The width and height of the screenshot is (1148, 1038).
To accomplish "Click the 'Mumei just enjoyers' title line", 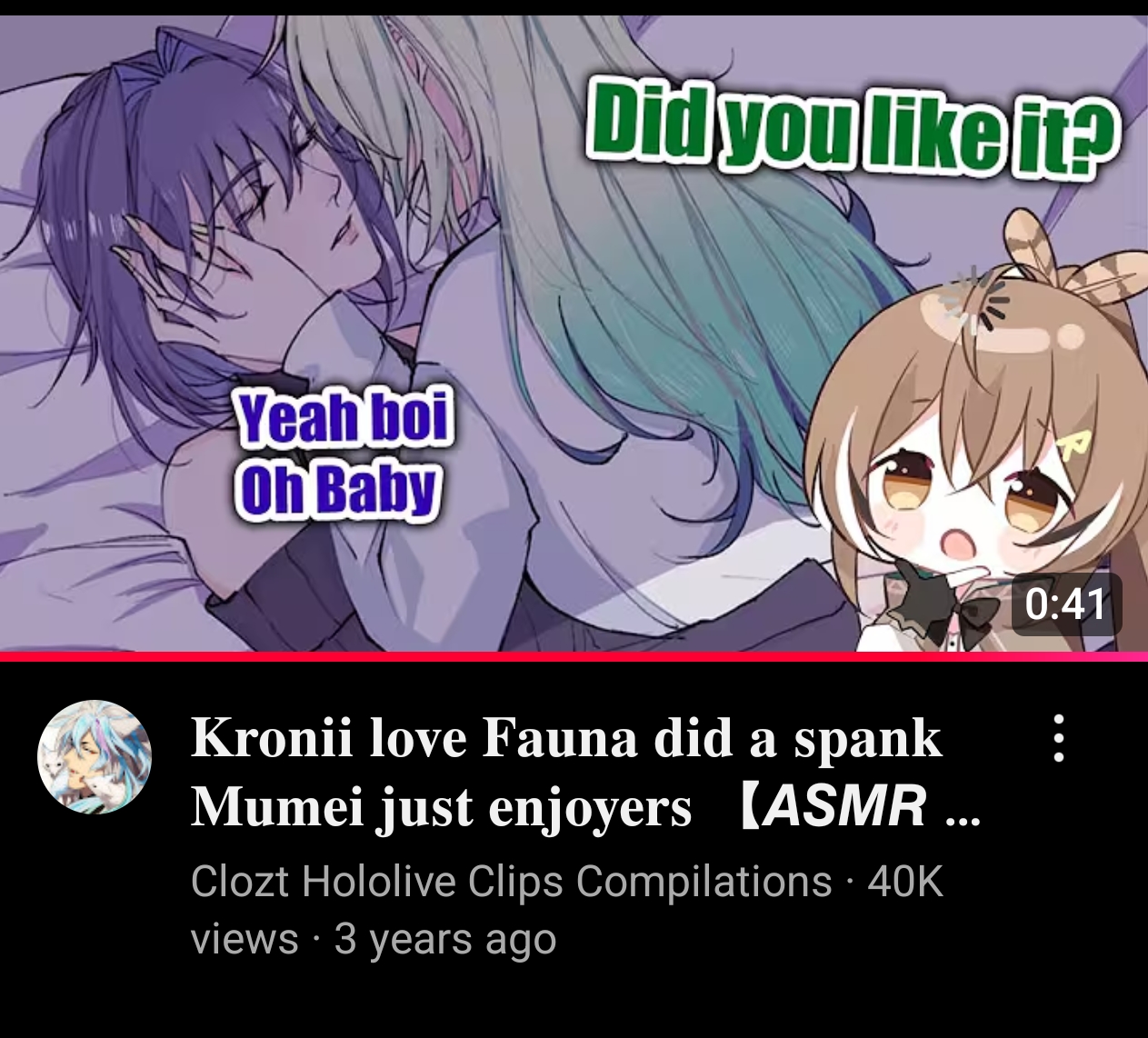I will pos(441,806).
